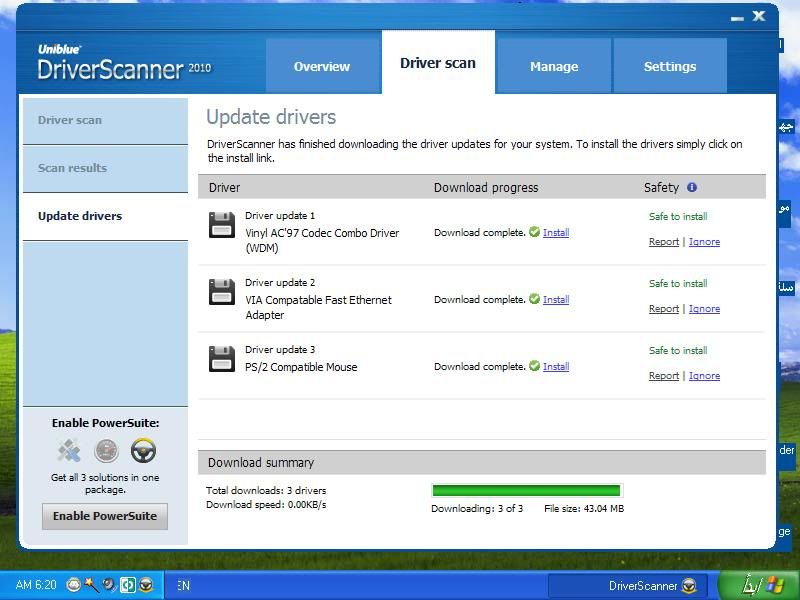Click the magic wand tray icon
Image resolution: width=800 pixels, height=600 pixels.
(x=91, y=584)
